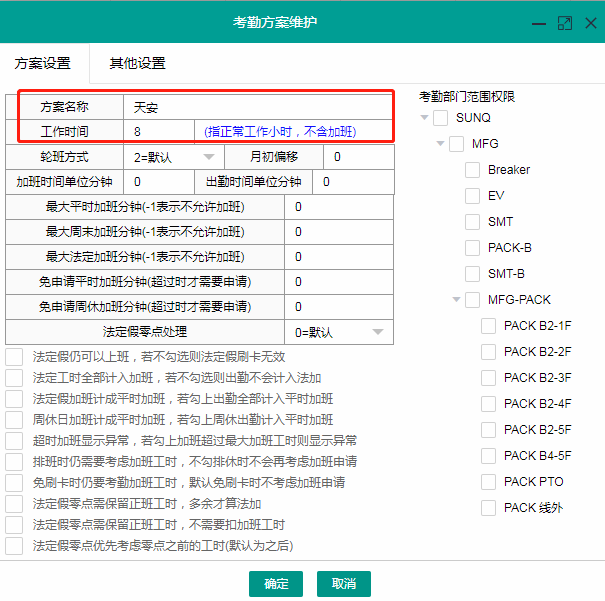This screenshot has height=601, width=605.
Task: Close the 考勤方案维护 dialog
Action: [x=589, y=22]
